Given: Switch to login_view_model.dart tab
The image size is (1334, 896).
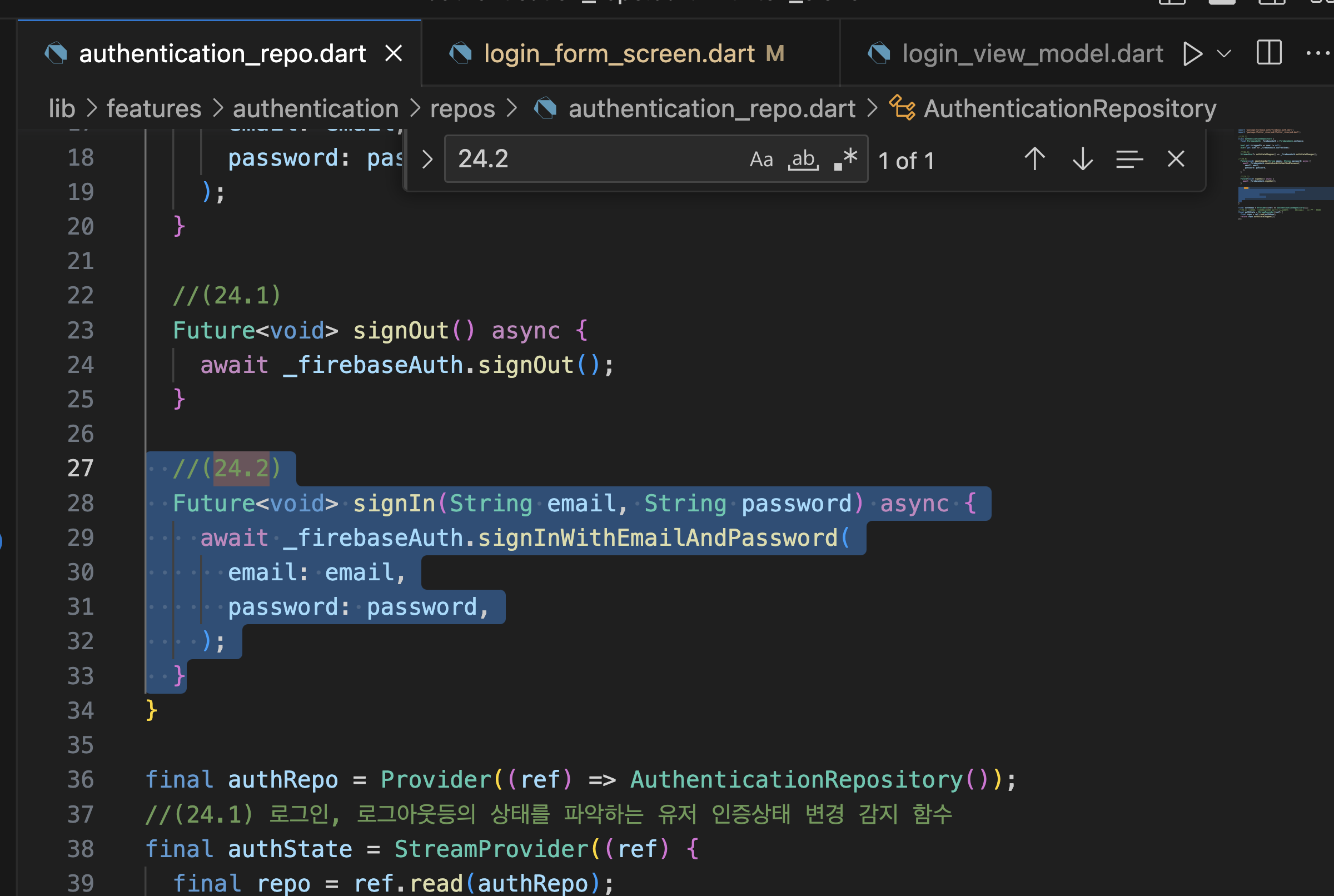Looking at the screenshot, I should tap(1031, 54).
